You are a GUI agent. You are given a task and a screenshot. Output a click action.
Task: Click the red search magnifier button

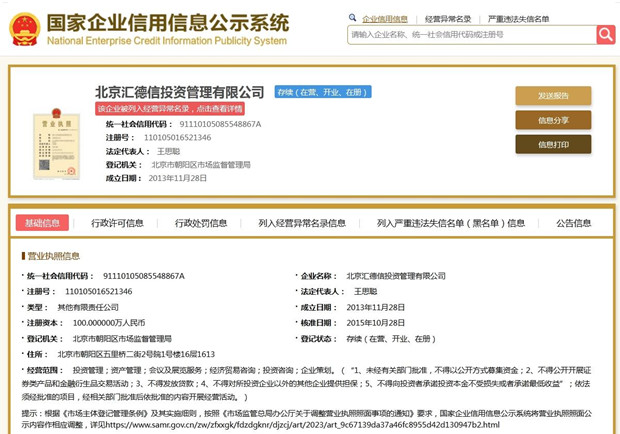[605, 35]
